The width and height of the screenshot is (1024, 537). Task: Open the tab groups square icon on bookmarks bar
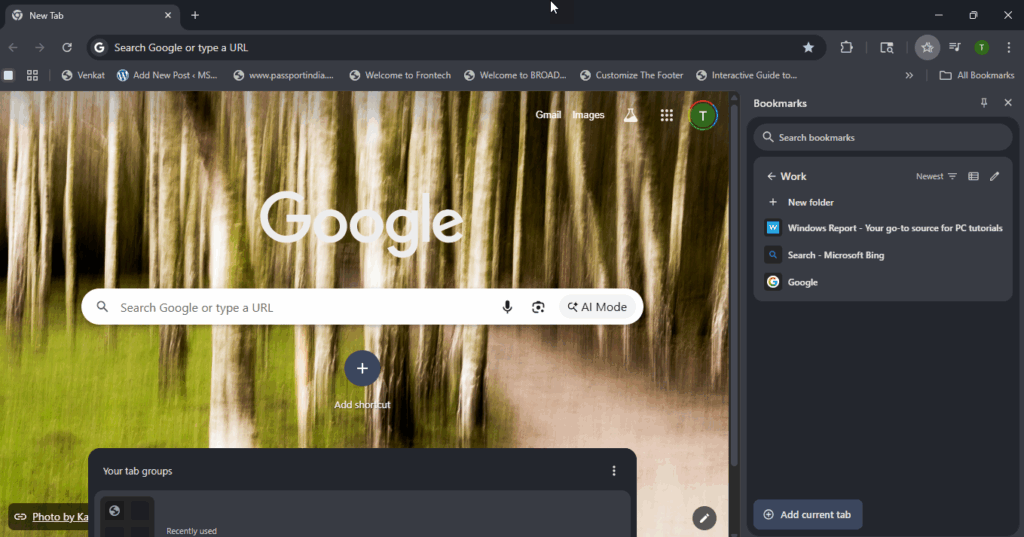coord(8,75)
